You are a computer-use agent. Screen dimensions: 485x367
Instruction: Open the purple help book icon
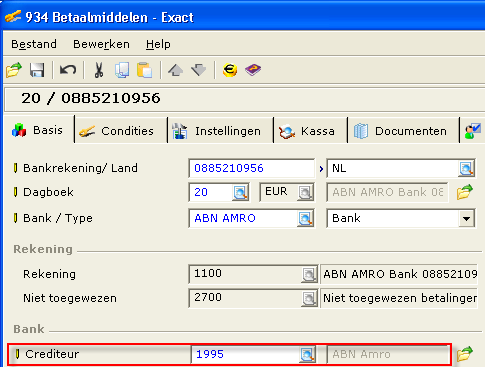(x=253, y=70)
